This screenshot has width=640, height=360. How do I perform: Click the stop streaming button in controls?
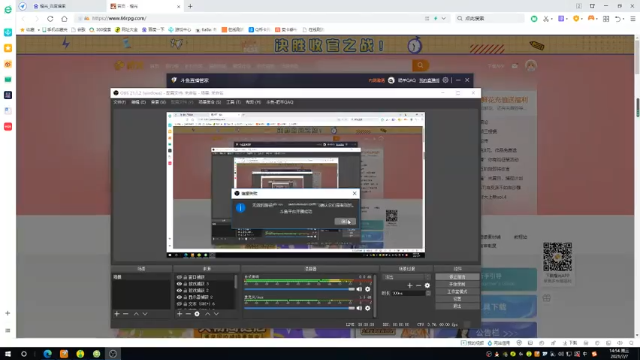[457, 277]
